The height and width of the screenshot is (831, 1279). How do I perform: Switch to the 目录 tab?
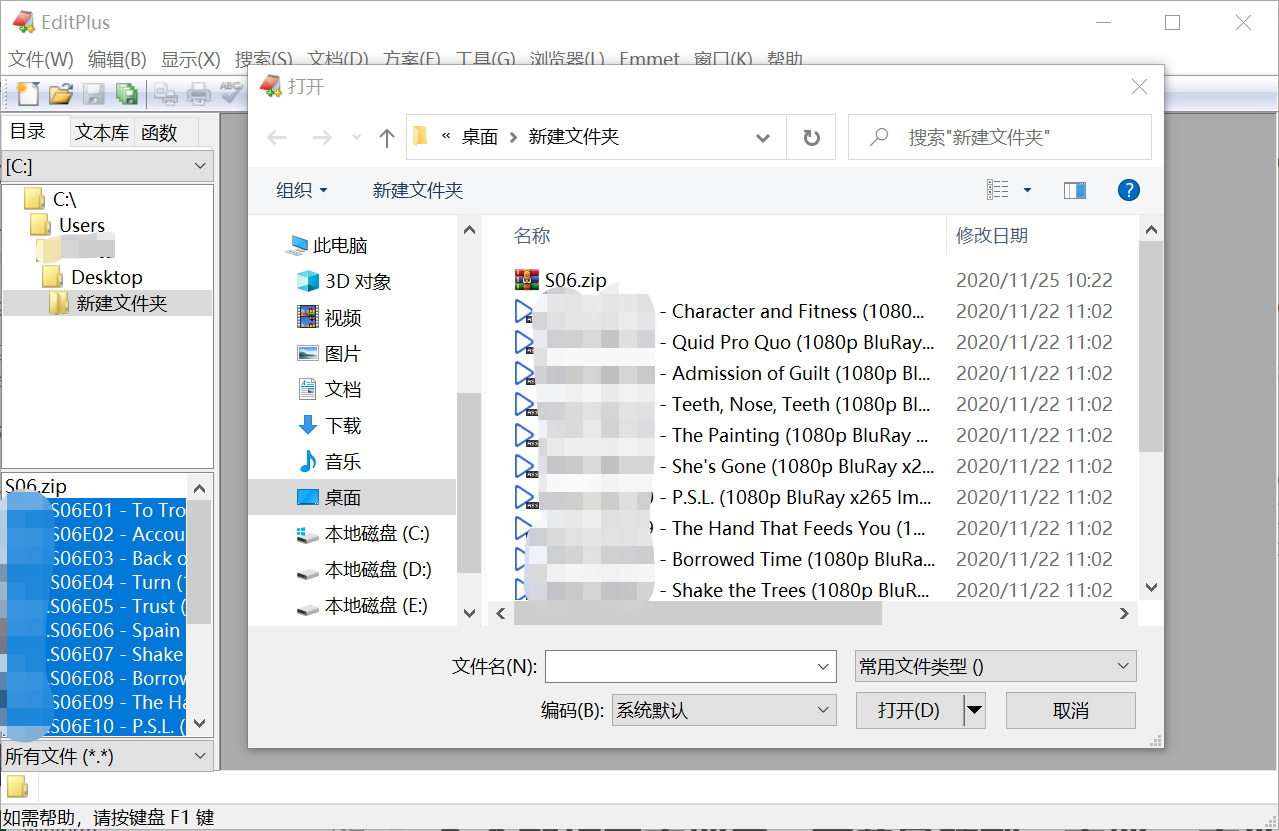[x=28, y=131]
